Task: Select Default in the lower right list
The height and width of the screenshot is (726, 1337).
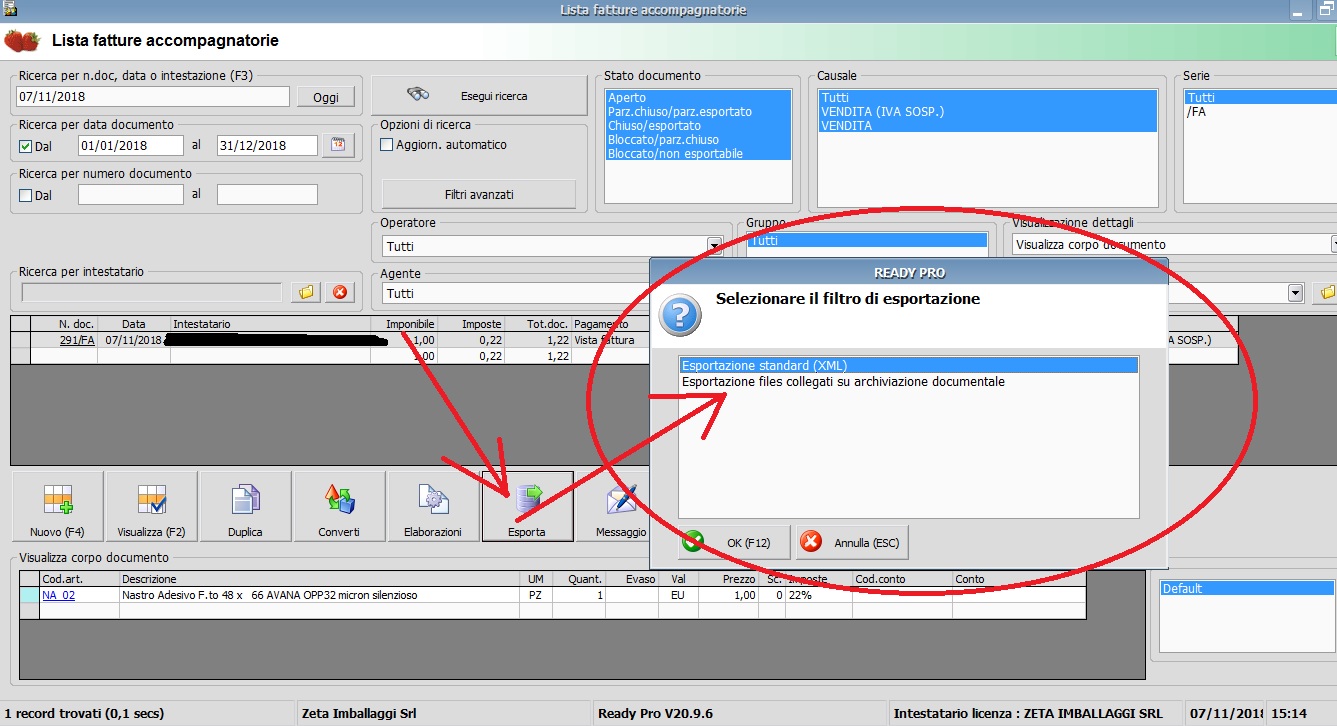Action: pos(1247,589)
